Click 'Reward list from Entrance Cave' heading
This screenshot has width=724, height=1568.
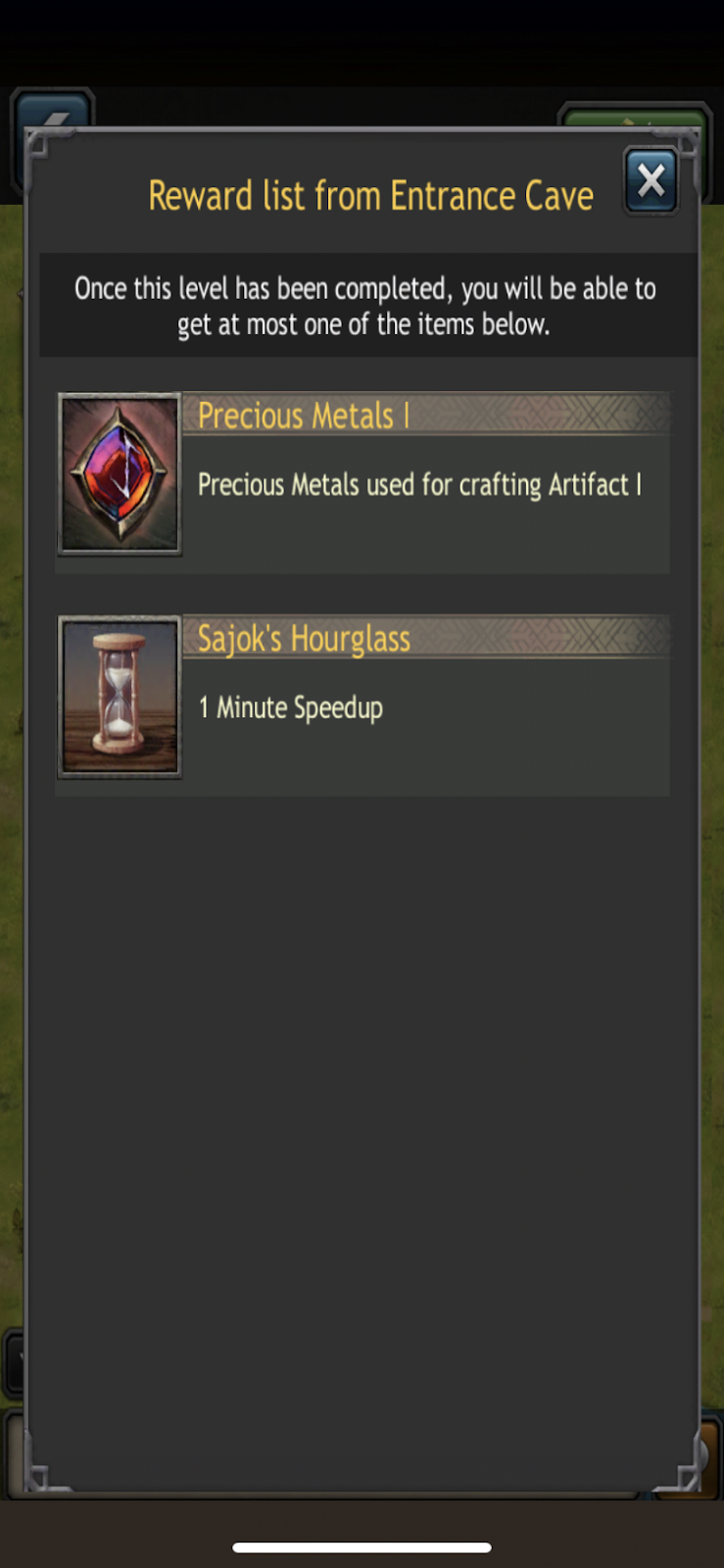click(370, 196)
